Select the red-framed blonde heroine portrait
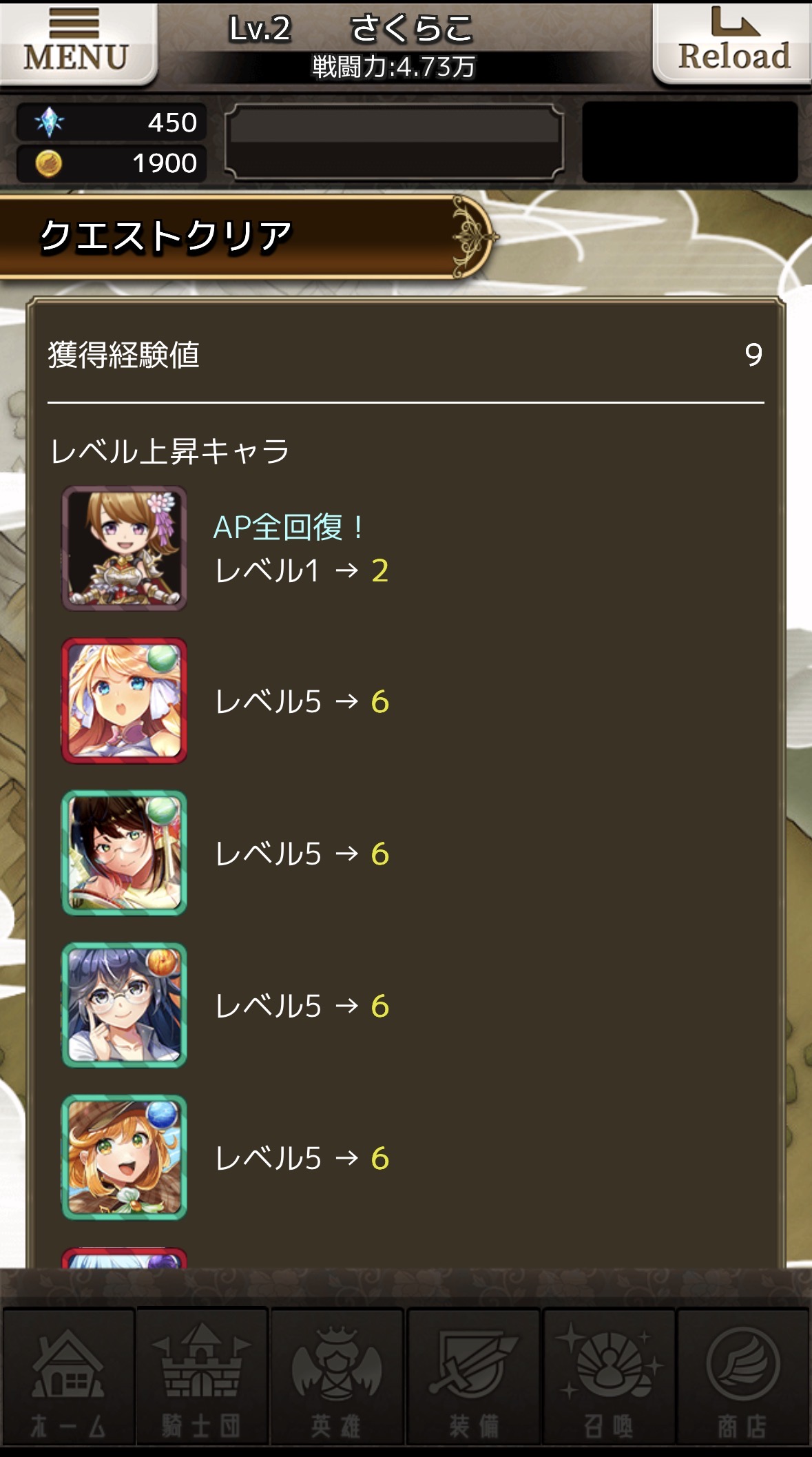This screenshot has height=1457, width=812. [x=124, y=701]
